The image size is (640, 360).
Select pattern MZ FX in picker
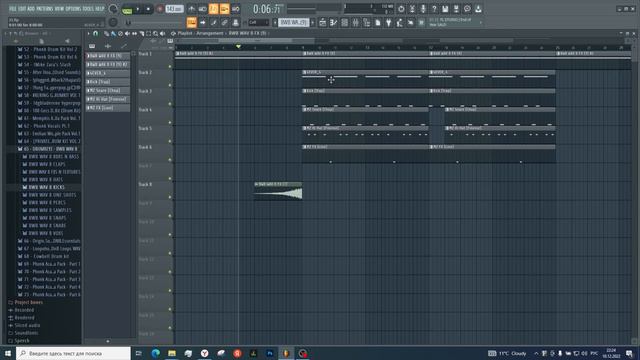click(x=108, y=108)
